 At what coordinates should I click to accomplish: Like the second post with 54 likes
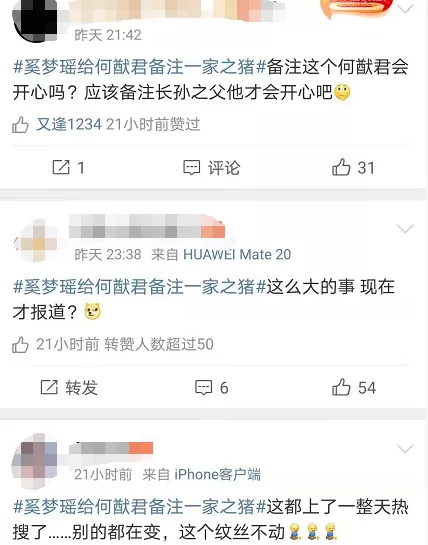pos(354,388)
